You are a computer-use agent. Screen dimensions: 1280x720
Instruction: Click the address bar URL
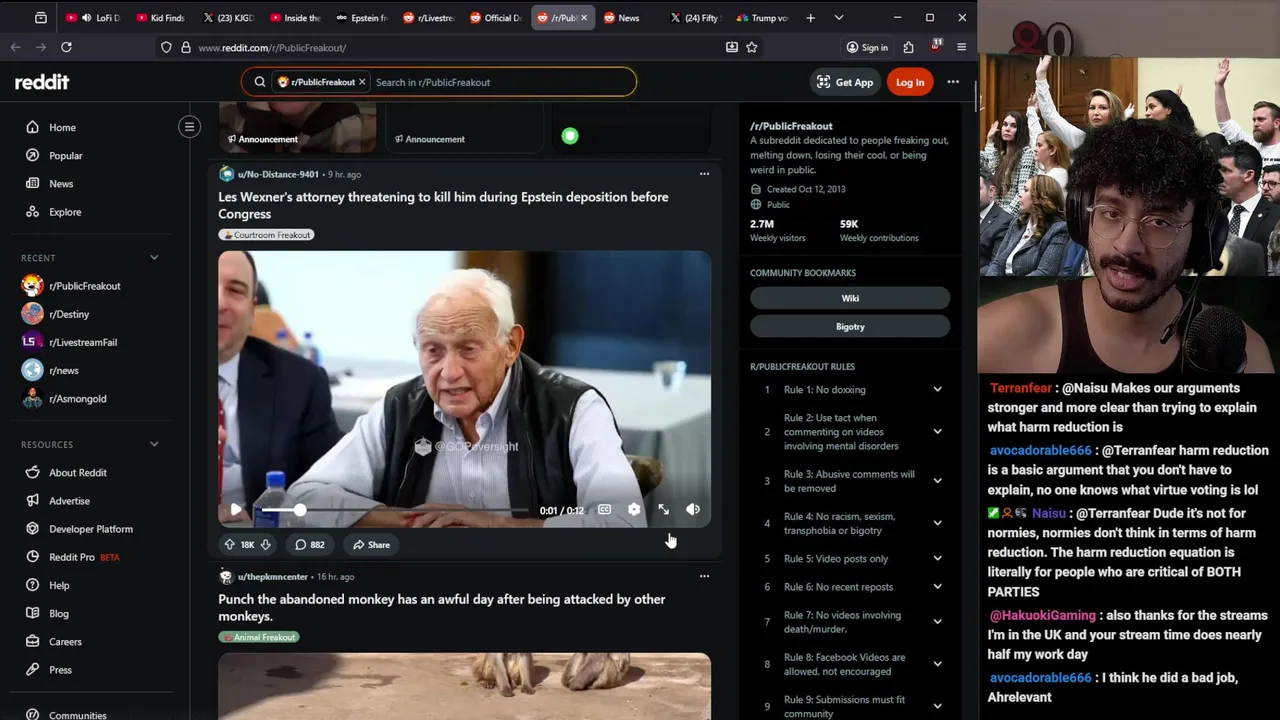pos(272,47)
